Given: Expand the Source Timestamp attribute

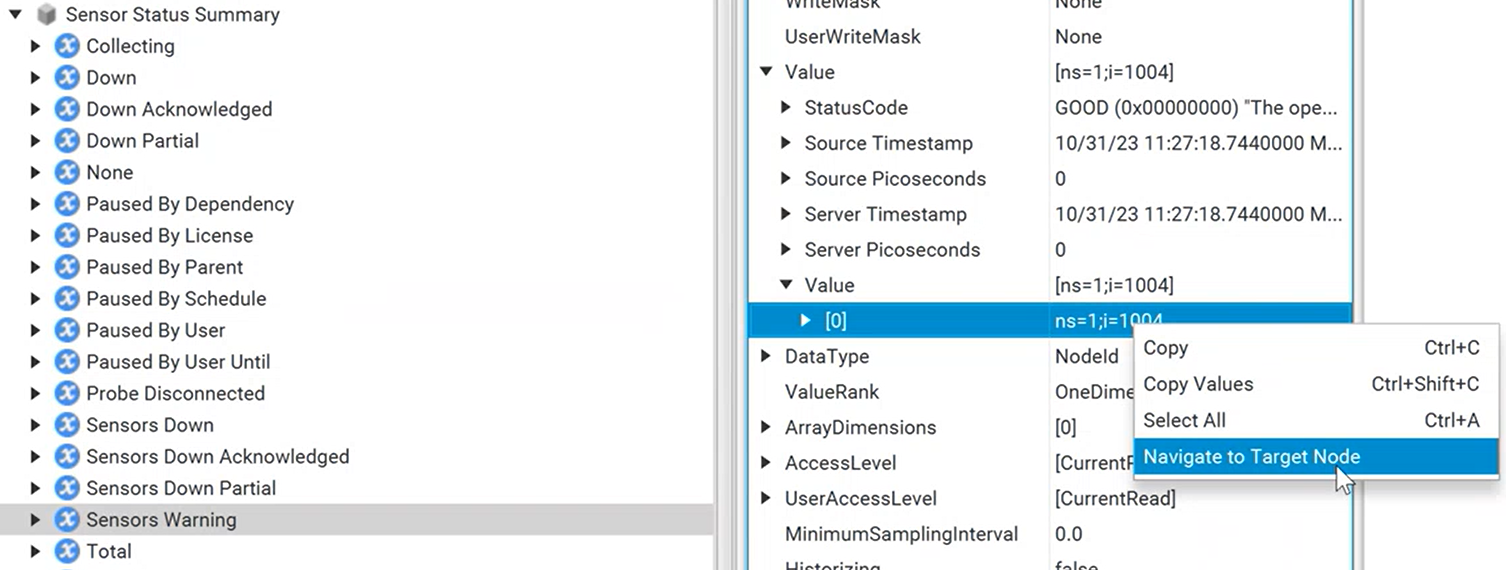Looking at the screenshot, I should [786, 144].
